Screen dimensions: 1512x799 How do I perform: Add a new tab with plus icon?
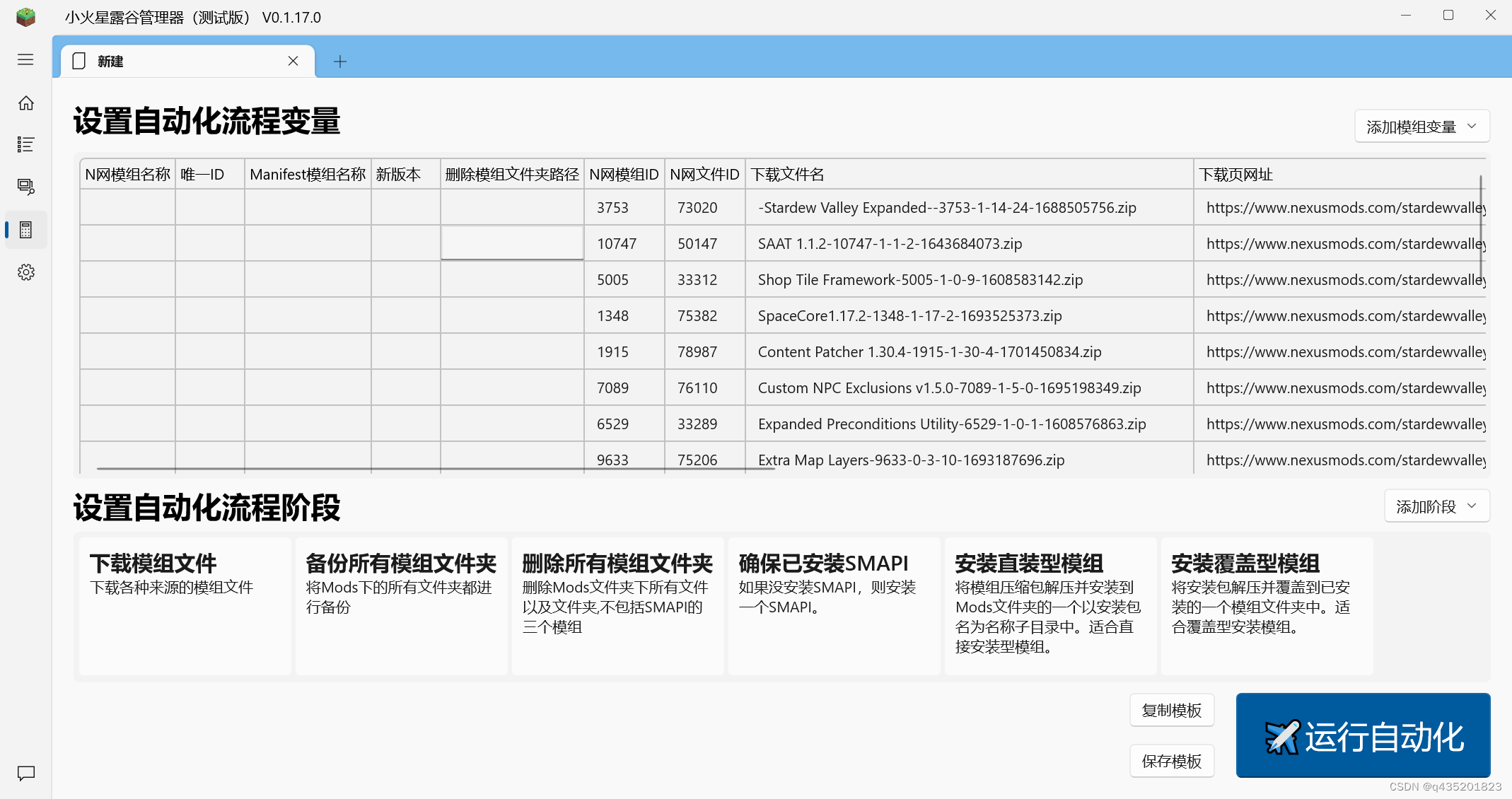[x=340, y=62]
